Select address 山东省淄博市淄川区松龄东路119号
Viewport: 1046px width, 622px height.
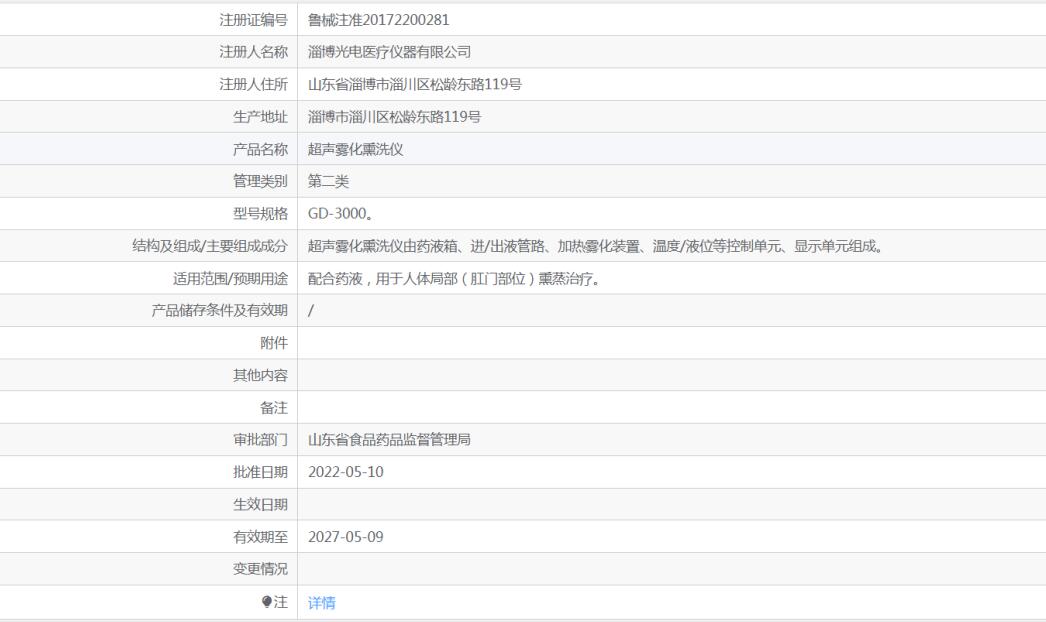pyautogui.click(x=414, y=84)
